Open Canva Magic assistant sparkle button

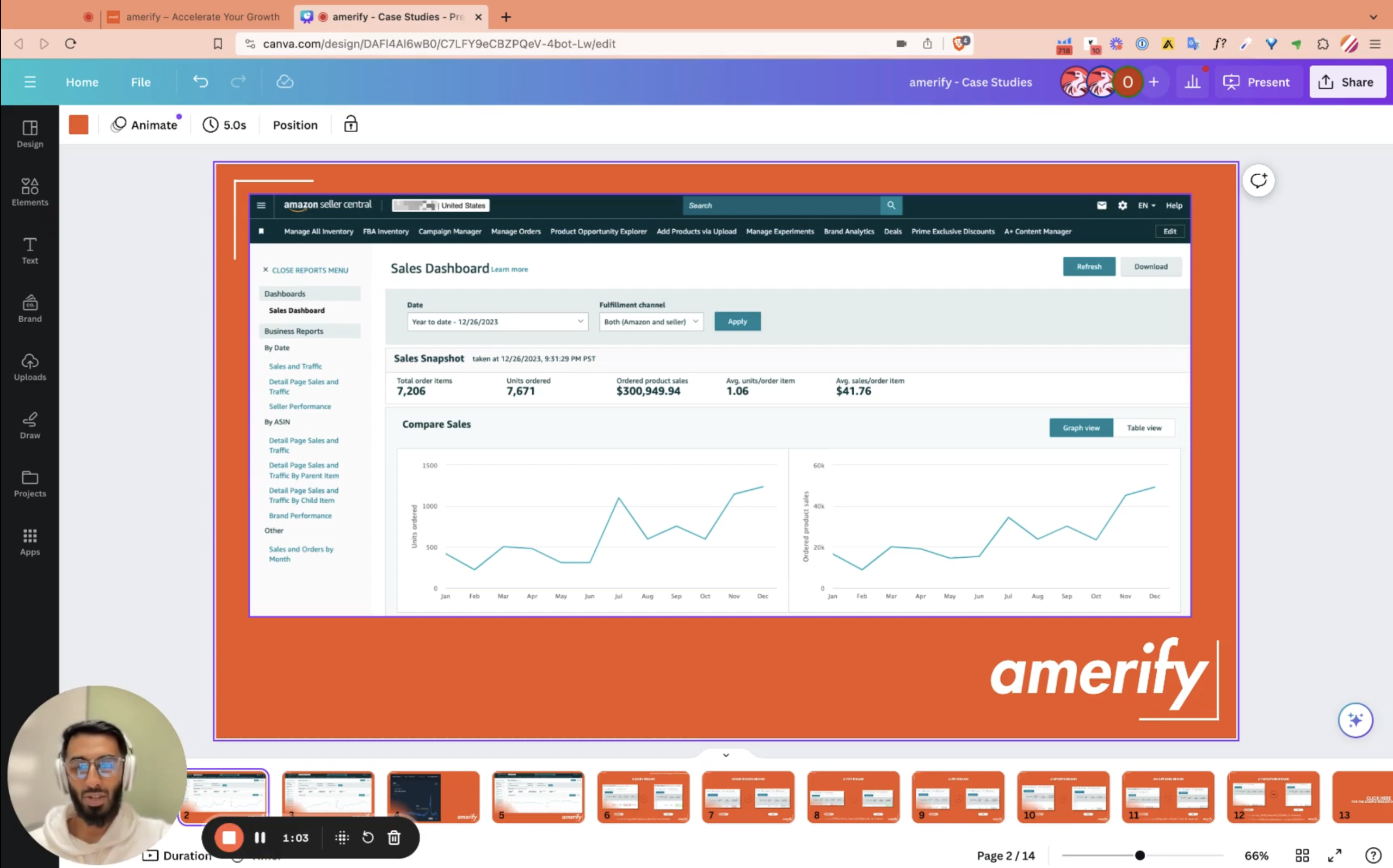click(1355, 720)
